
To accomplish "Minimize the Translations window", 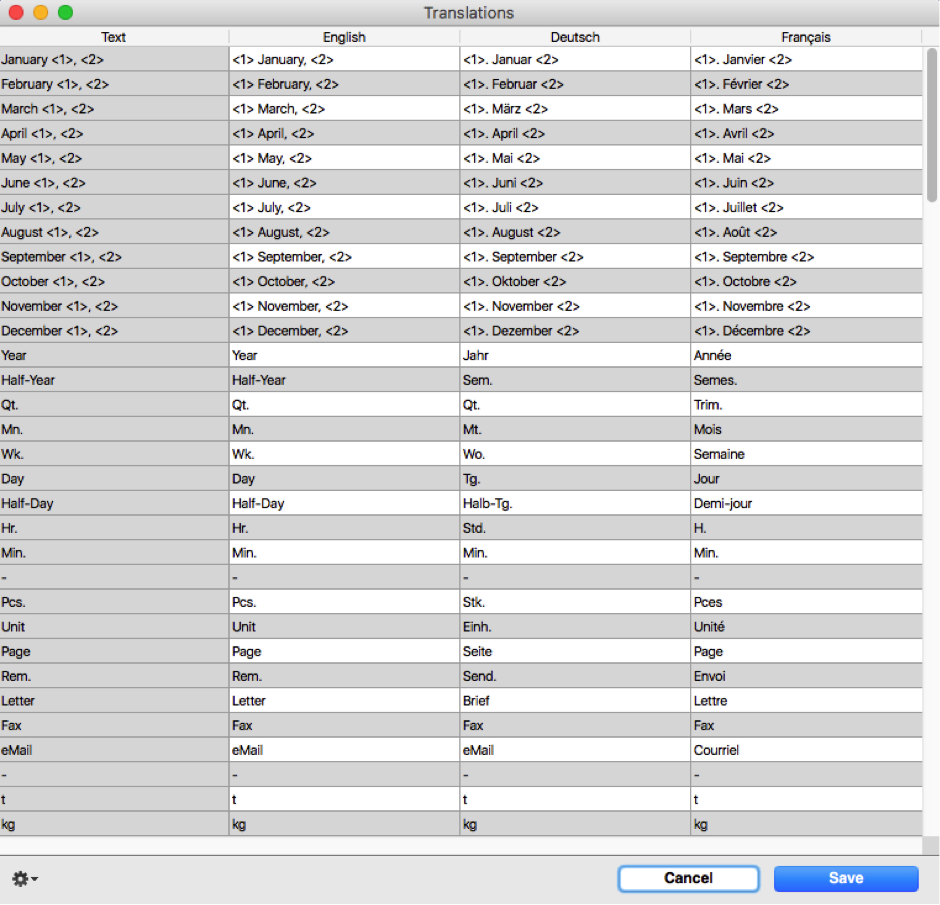I will [x=40, y=13].
